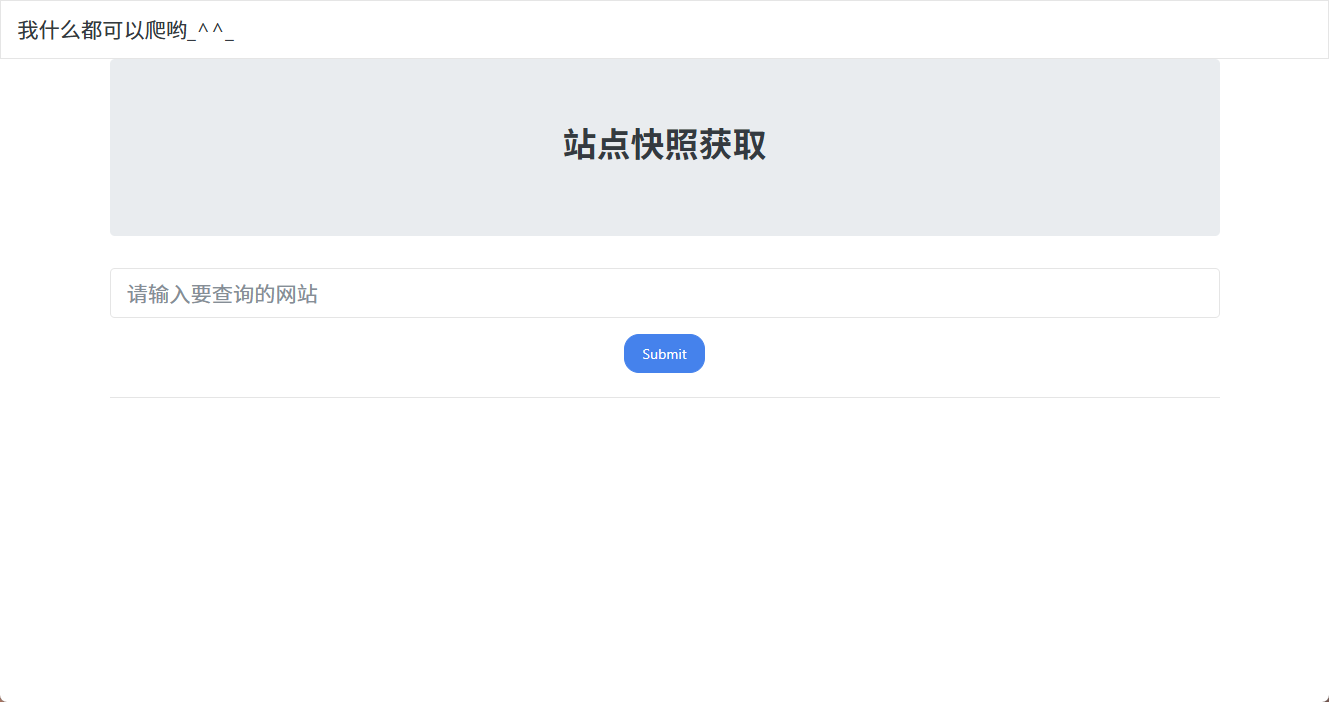Click the Submit label on the rounded button
This screenshot has height=702, width=1329.
664,354
